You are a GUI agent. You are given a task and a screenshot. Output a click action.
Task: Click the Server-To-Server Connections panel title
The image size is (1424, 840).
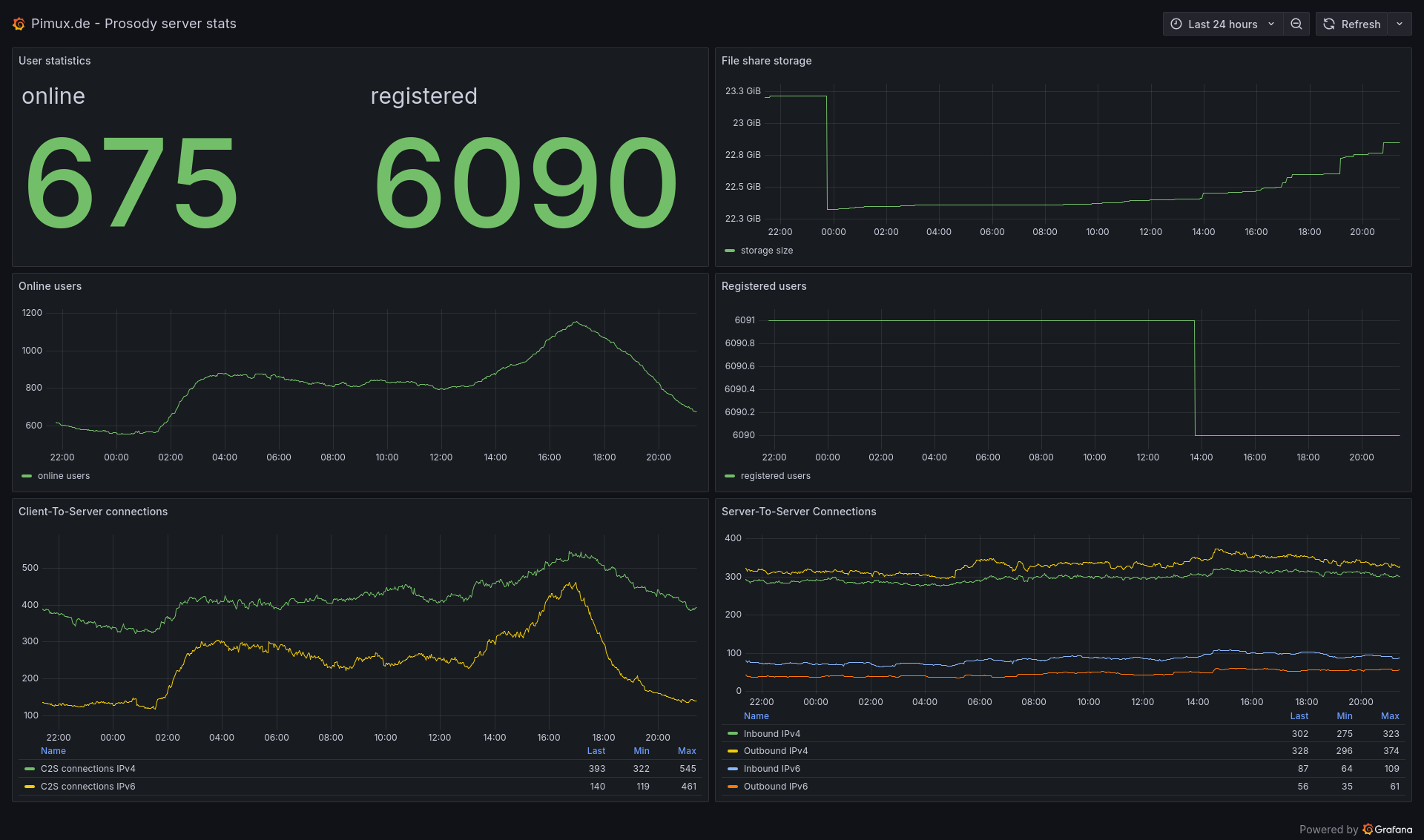799,512
